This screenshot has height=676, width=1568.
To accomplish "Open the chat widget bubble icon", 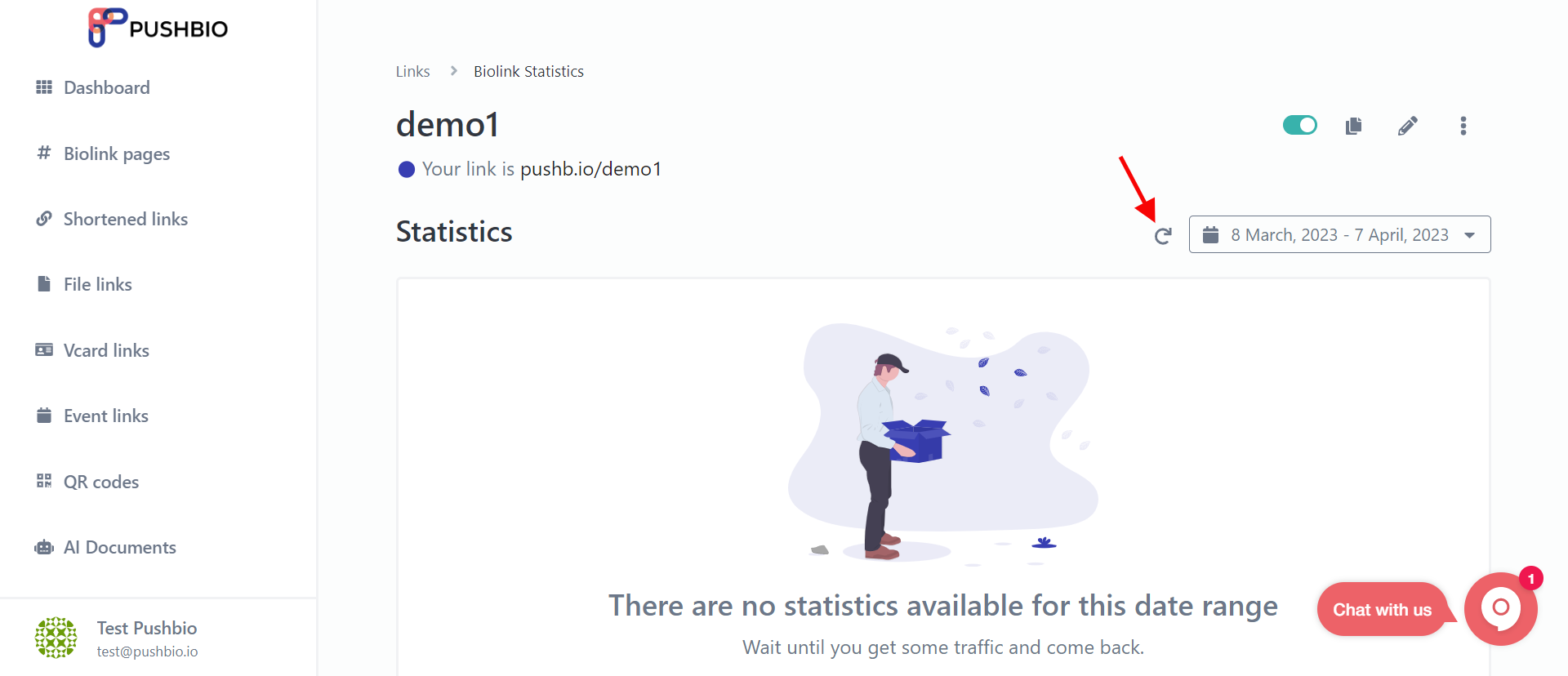I will [1500, 608].
